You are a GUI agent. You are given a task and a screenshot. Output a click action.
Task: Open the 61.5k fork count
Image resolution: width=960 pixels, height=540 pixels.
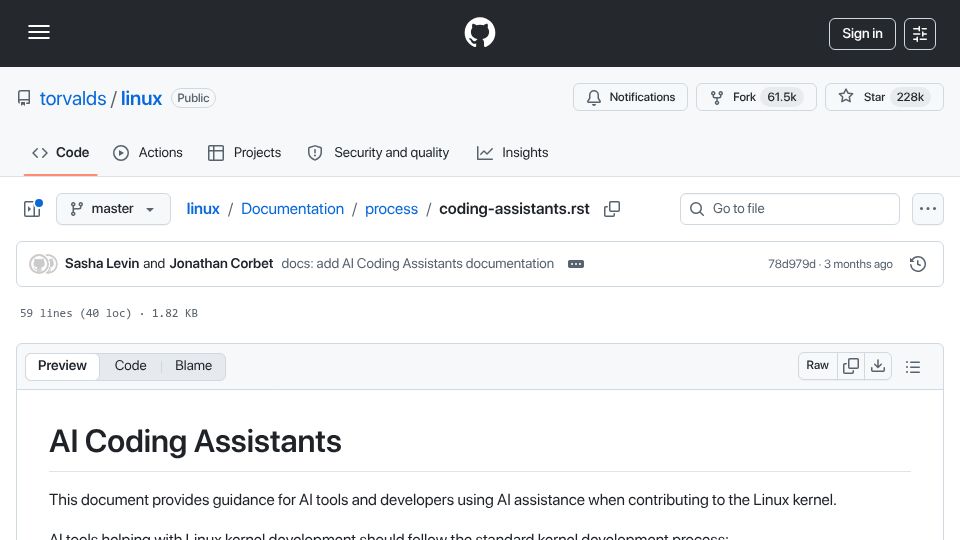[x=782, y=97]
